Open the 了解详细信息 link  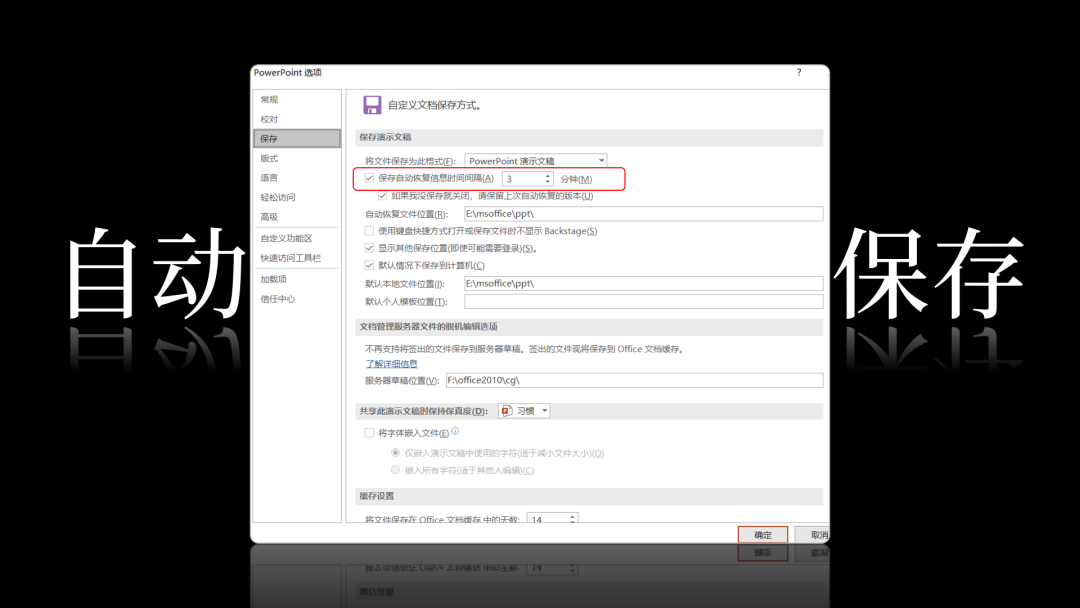(391, 364)
